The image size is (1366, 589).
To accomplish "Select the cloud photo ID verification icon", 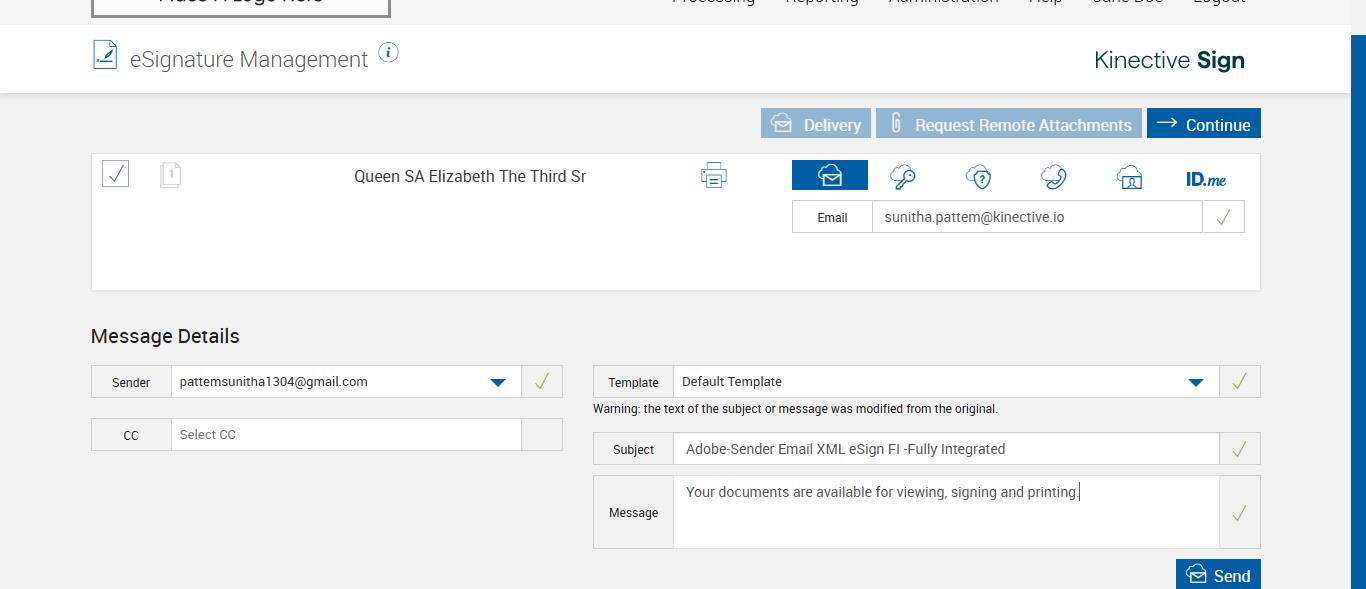I will [1129, 177].
